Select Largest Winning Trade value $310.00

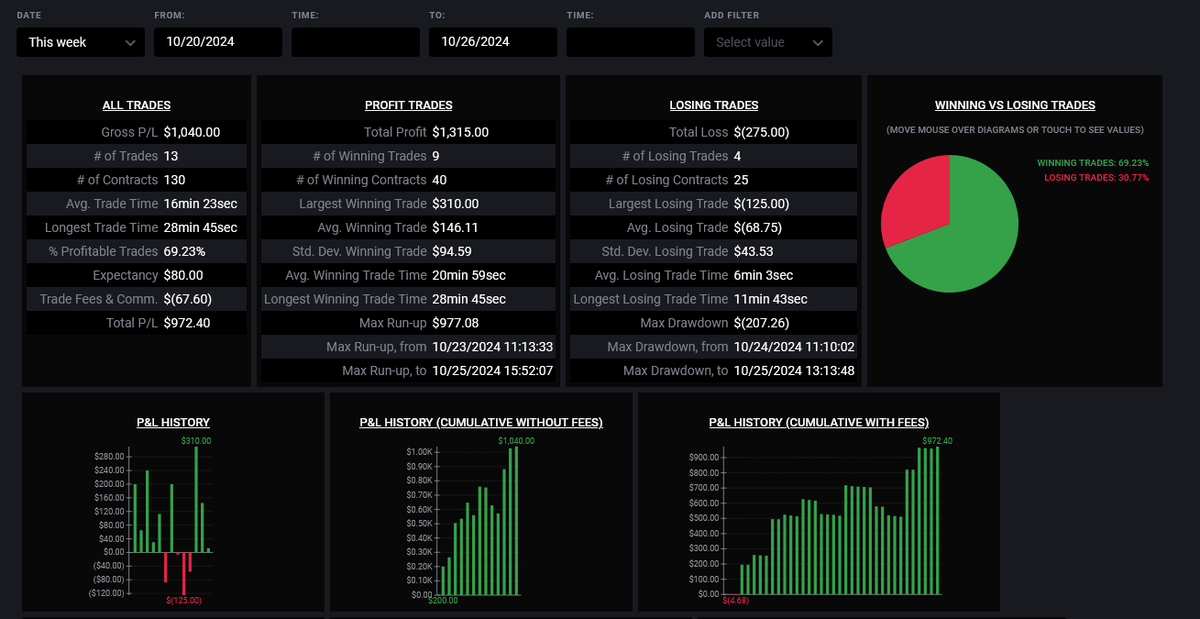(456, 204)
